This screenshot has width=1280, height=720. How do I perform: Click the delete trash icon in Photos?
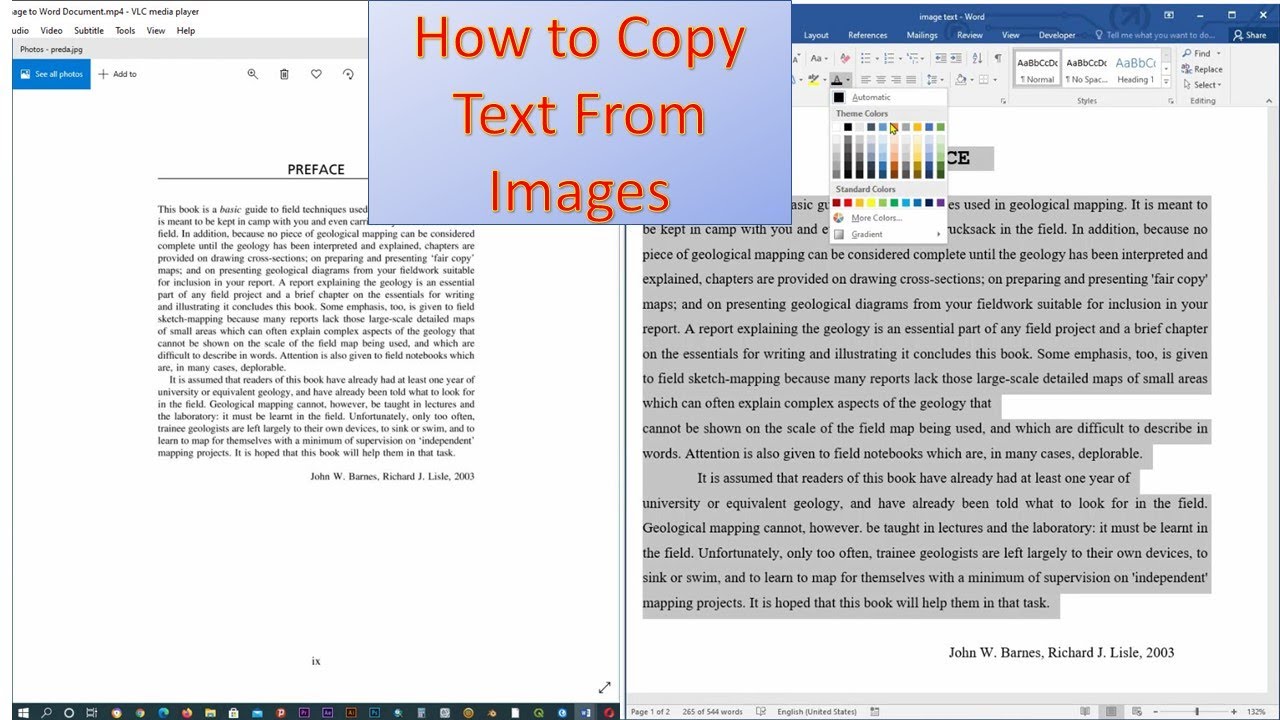pos(284,74)
